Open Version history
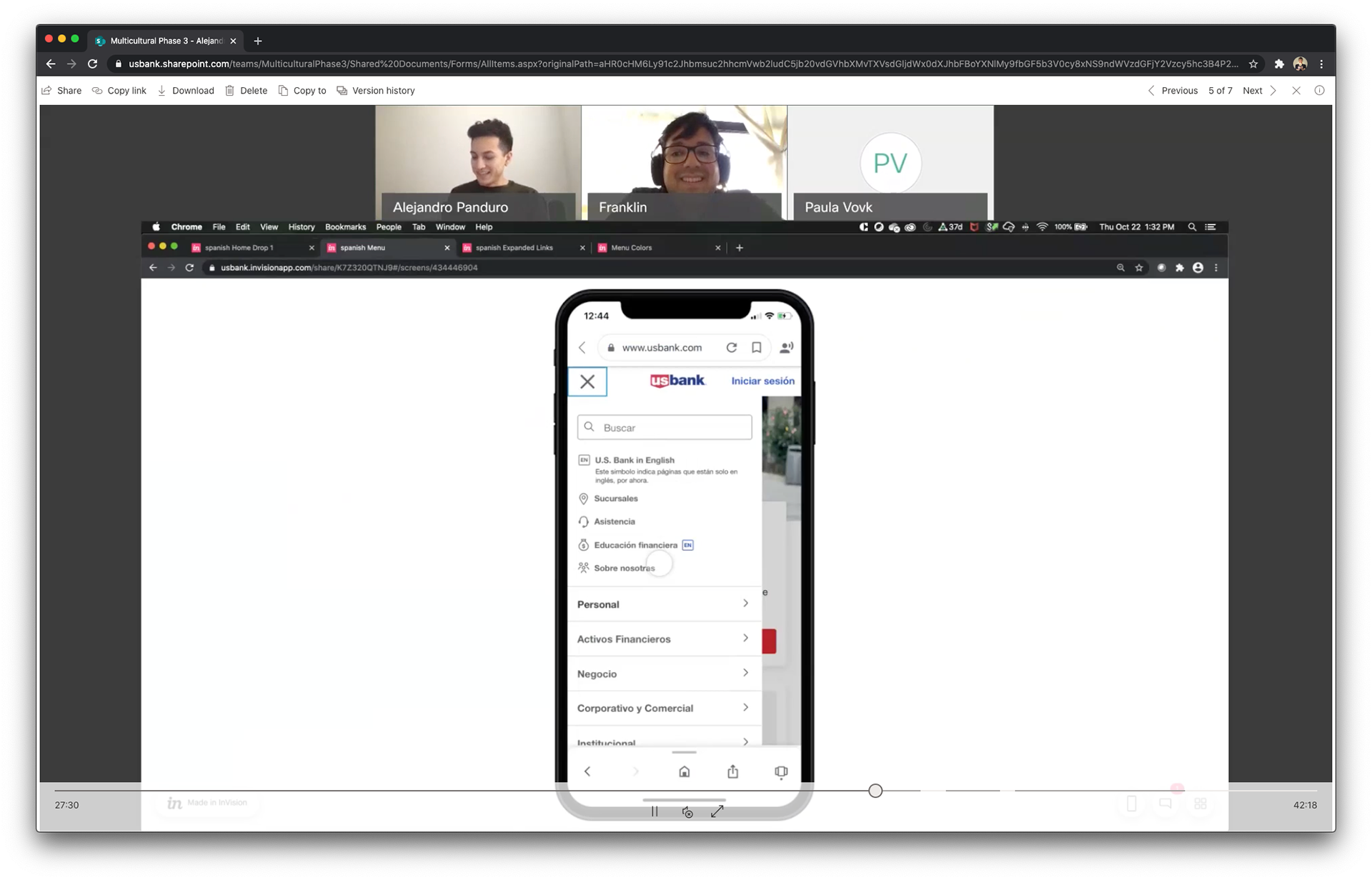 point(376,91)
